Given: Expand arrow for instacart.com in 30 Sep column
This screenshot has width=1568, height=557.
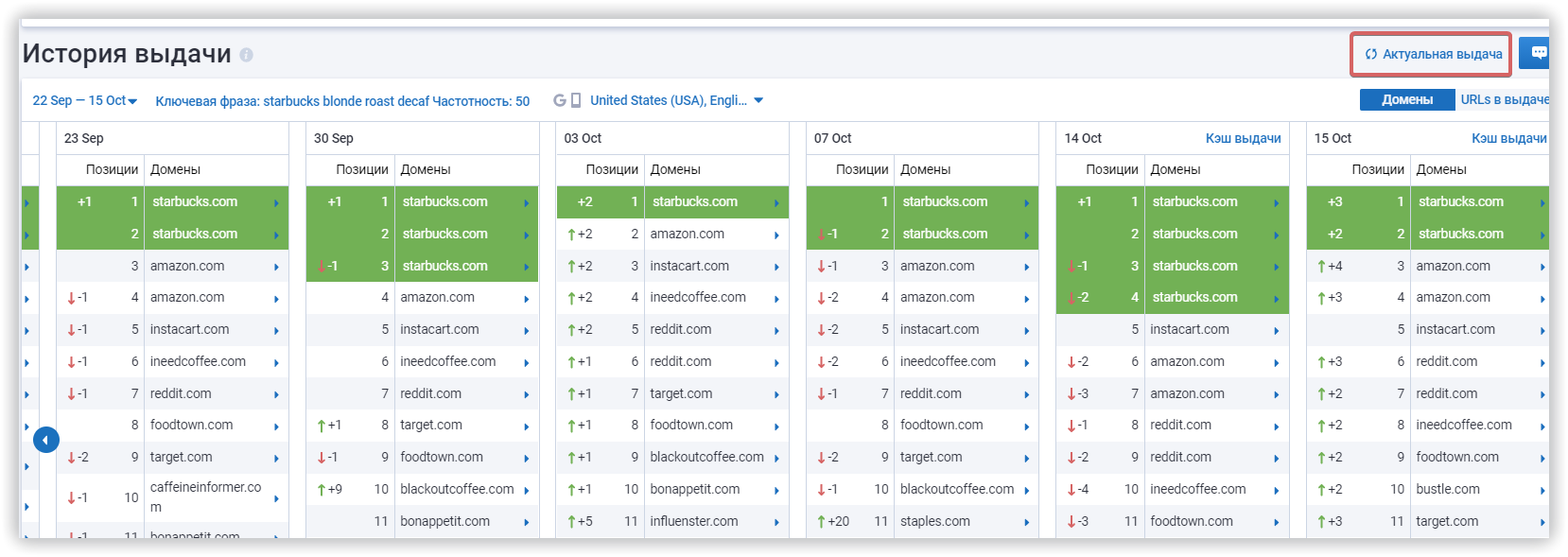Looking at the screenshot, I should [527, 331].
